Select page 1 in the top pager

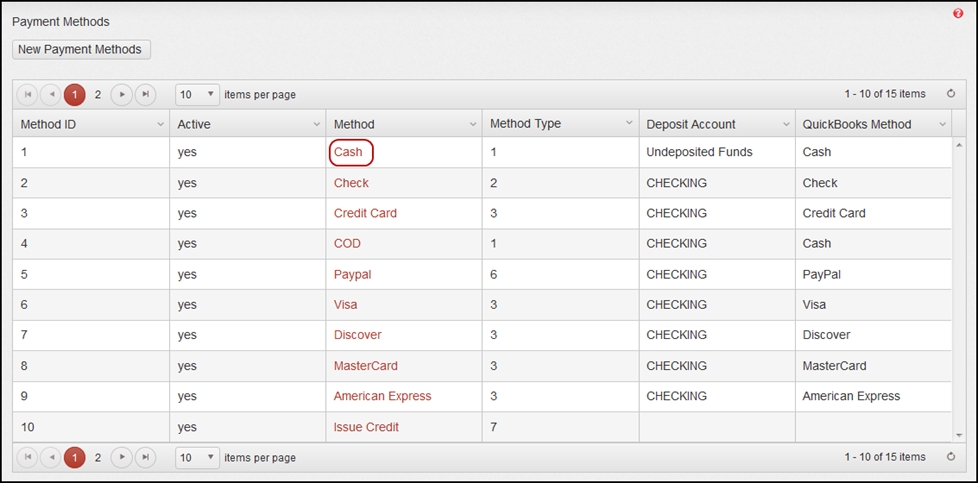74,94
